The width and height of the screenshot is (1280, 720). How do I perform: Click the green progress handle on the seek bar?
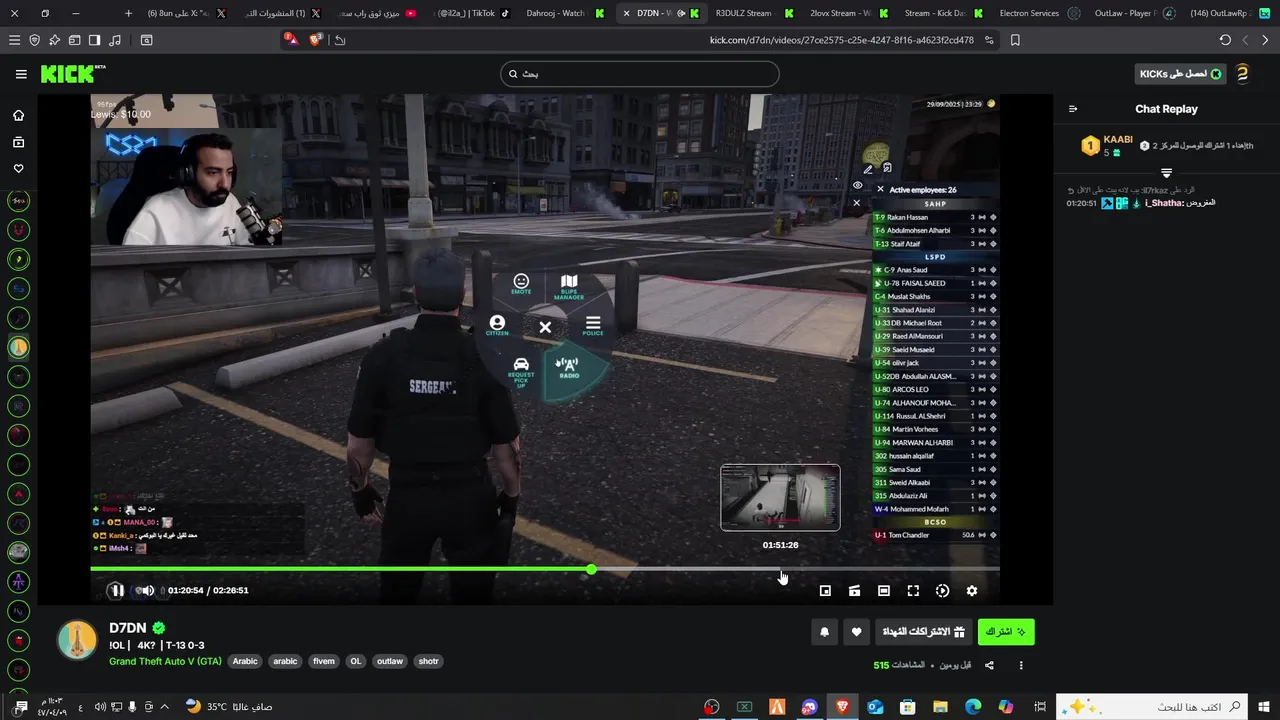click(592, 569)
